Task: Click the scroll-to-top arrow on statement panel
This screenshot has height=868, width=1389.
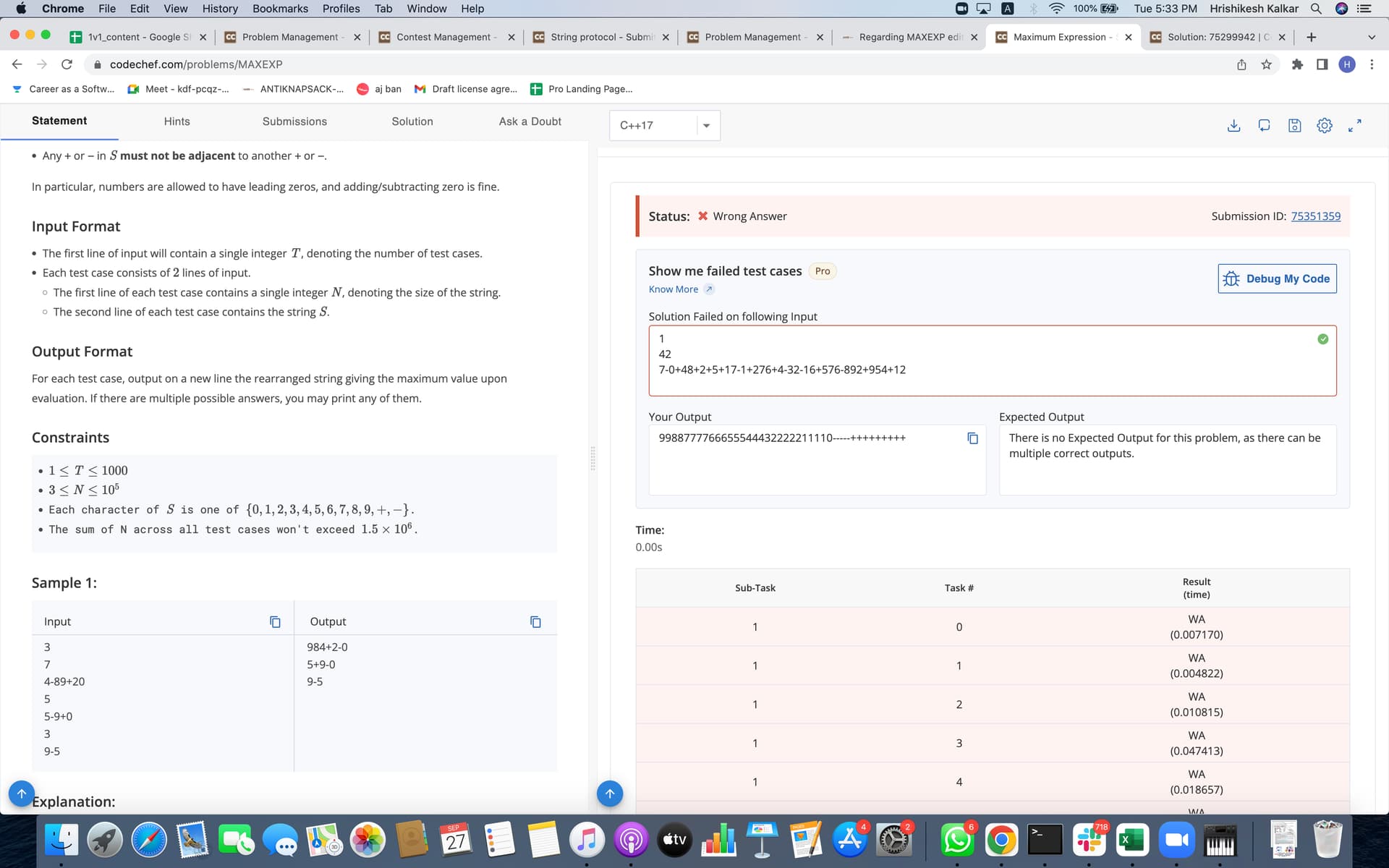Action: coord(22,793)
